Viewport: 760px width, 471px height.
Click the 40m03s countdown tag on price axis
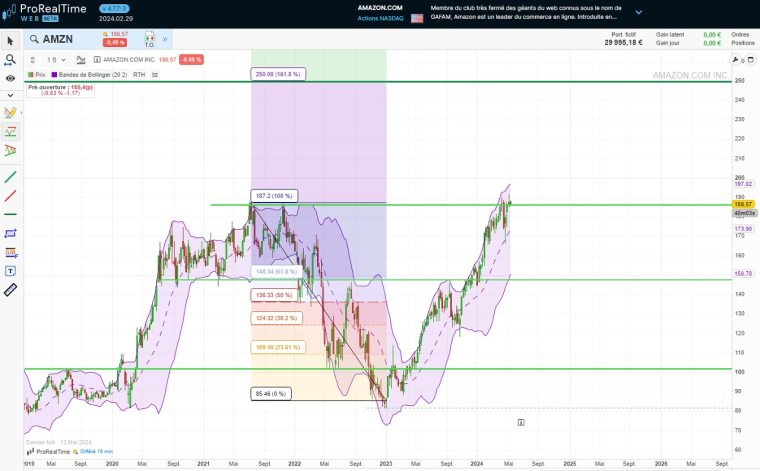(x=744, y=213)
